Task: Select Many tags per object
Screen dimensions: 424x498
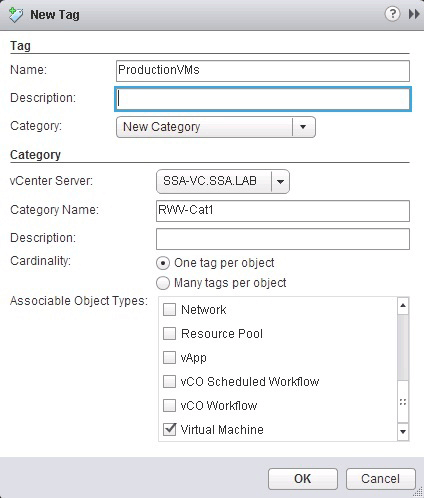Action: click(x=163, y=283)
